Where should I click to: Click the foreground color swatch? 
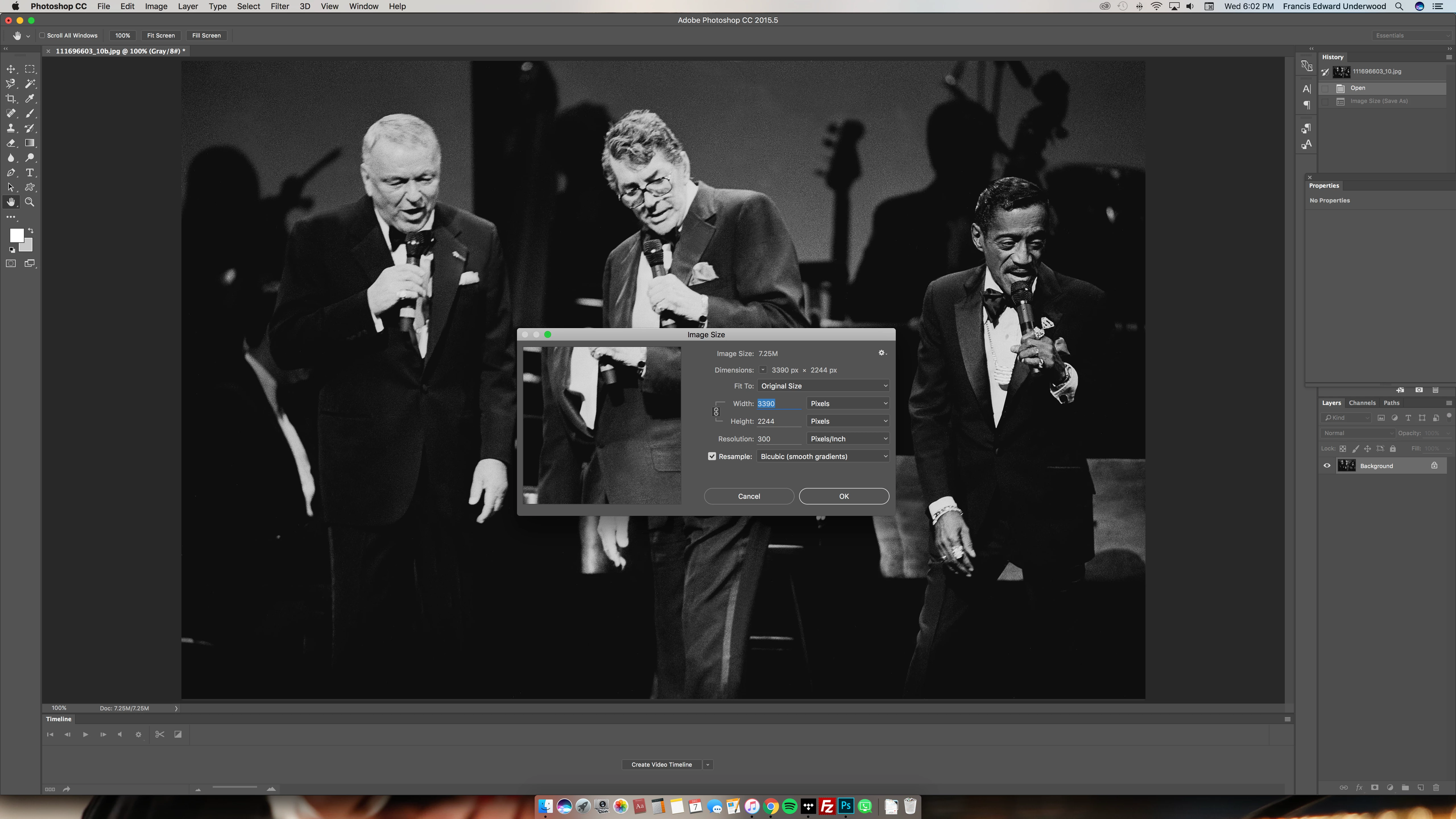pyautogui.click(x=16, y=235)
